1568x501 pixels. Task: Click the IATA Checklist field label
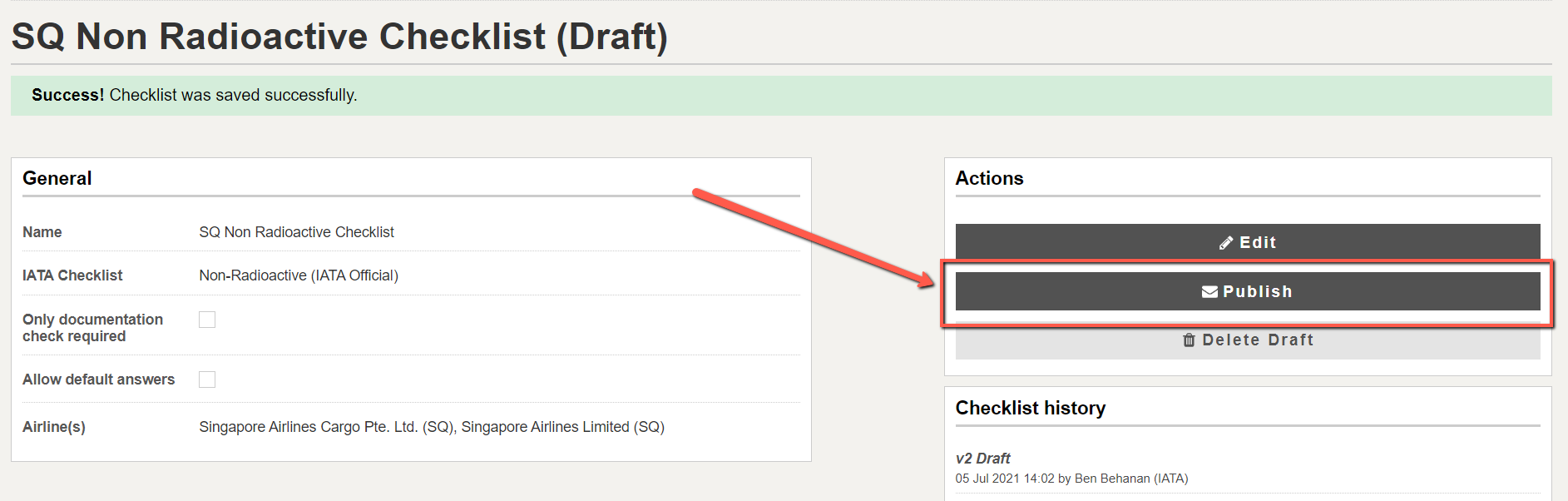pyautogui.click(x=72, y=275)
